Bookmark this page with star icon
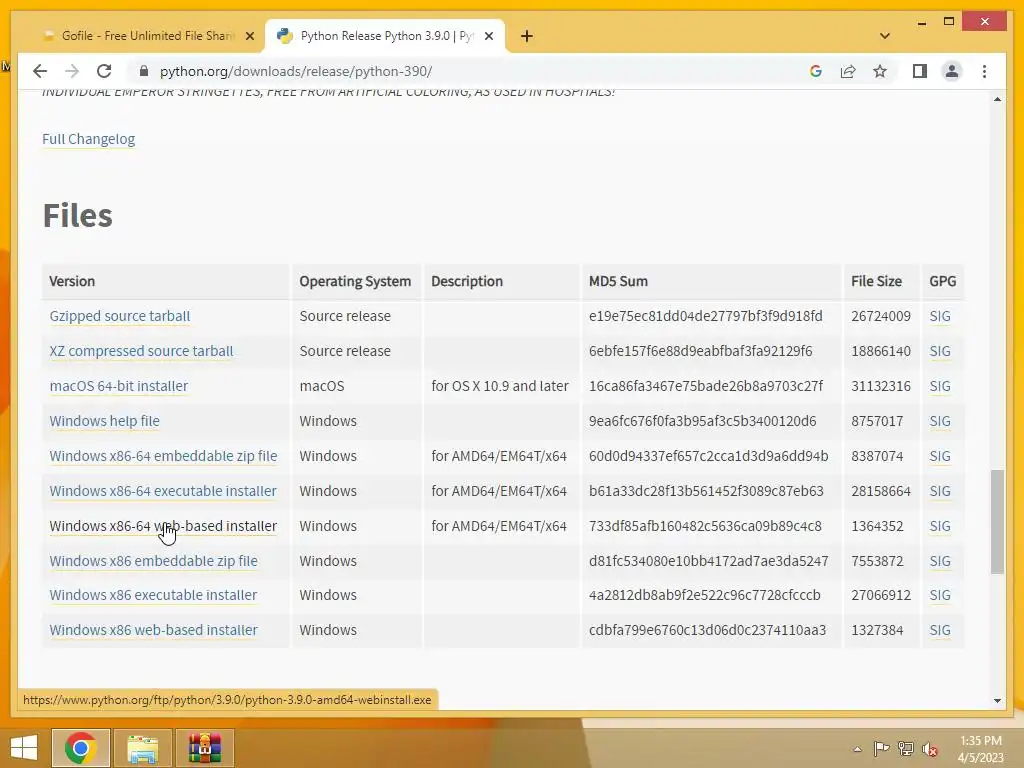The image size is (1024, 768). 880,71
